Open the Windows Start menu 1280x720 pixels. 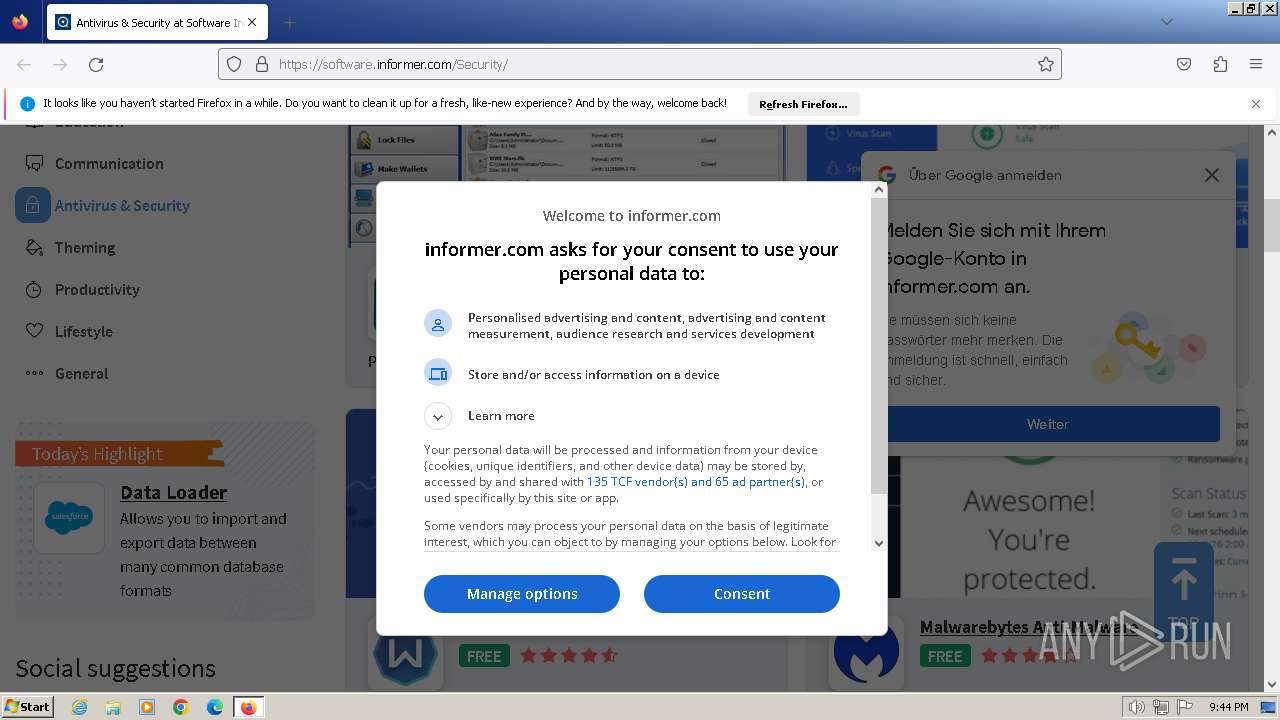coord(27,707)
